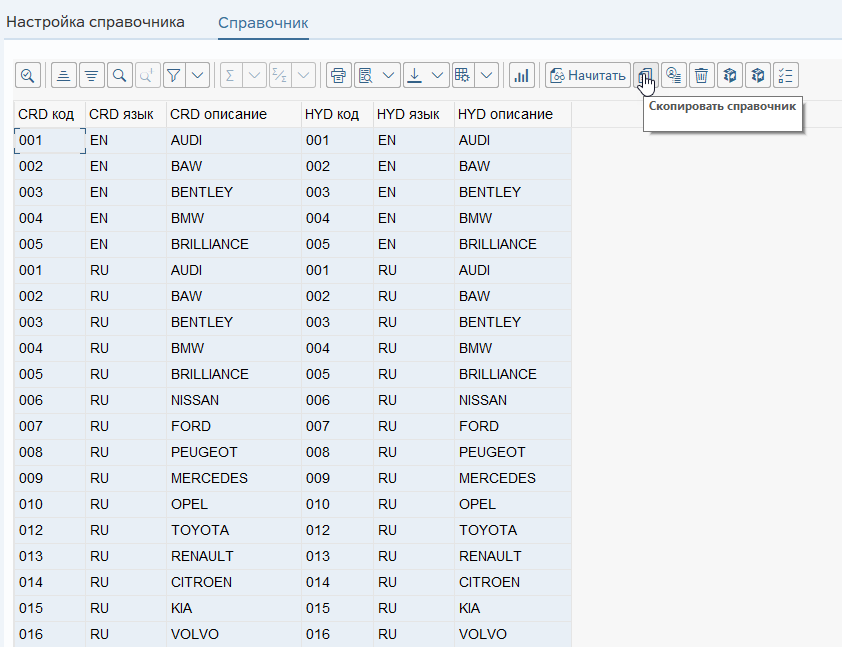Image resolution: width=842 pixels, height=647 pixels.
Task: Expand the filter options dropdown arrow
Action: point(198,75)
